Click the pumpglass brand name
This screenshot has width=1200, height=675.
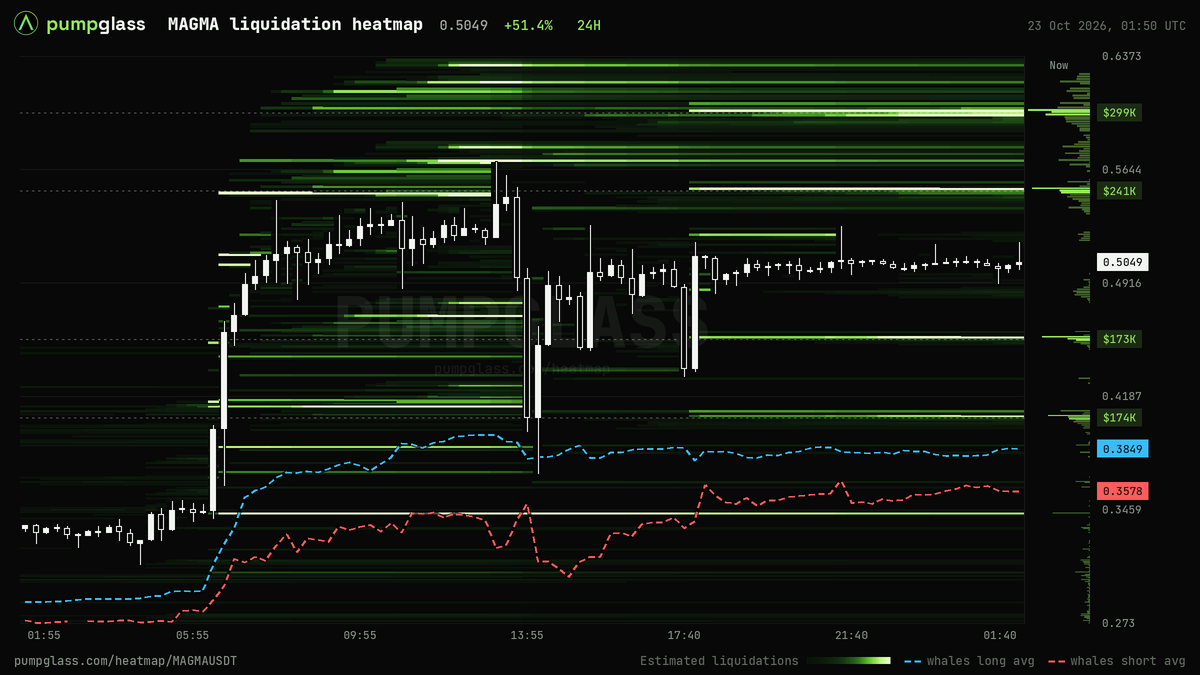pos(96,24)
